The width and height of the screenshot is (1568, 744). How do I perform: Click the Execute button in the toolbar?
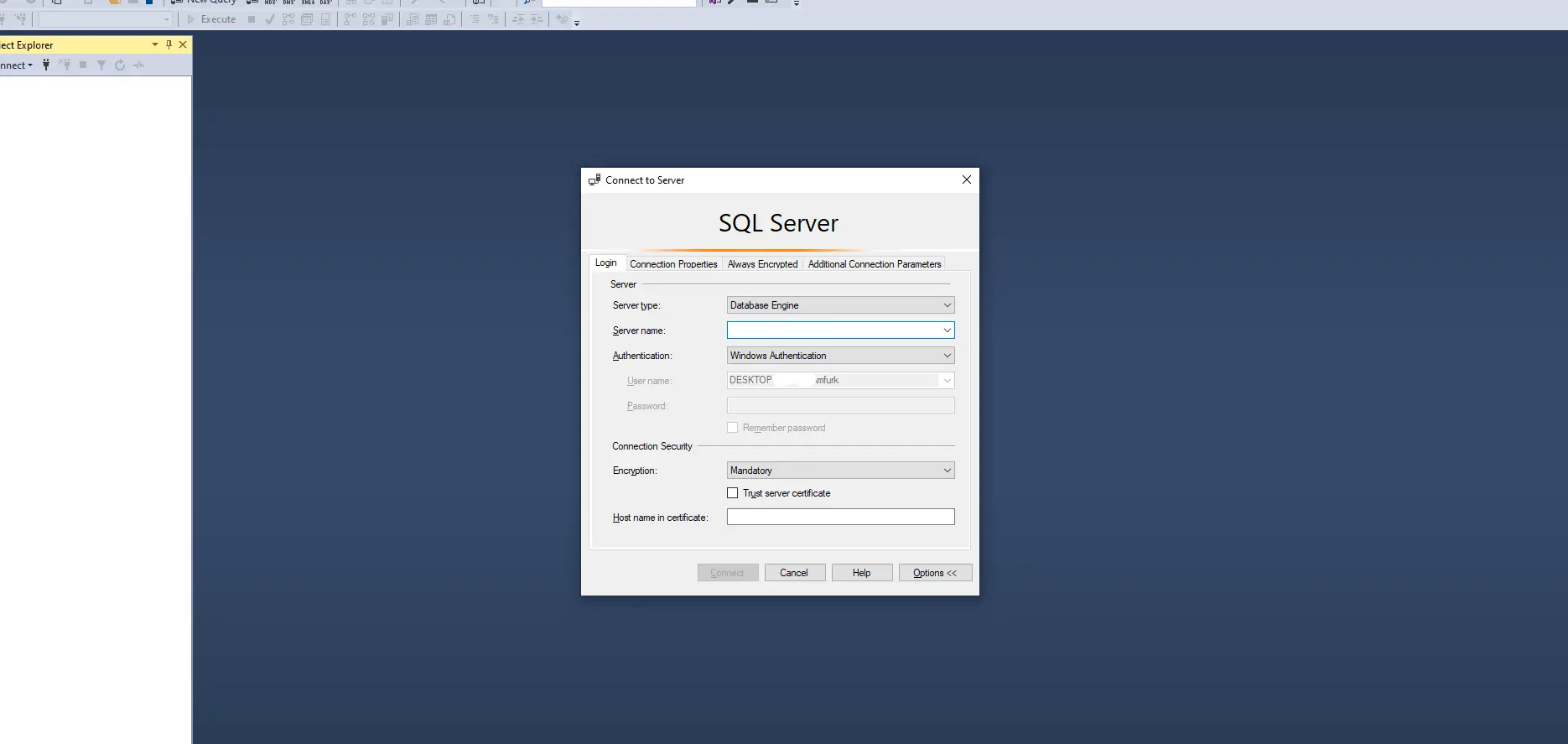[x=211, y=19]
